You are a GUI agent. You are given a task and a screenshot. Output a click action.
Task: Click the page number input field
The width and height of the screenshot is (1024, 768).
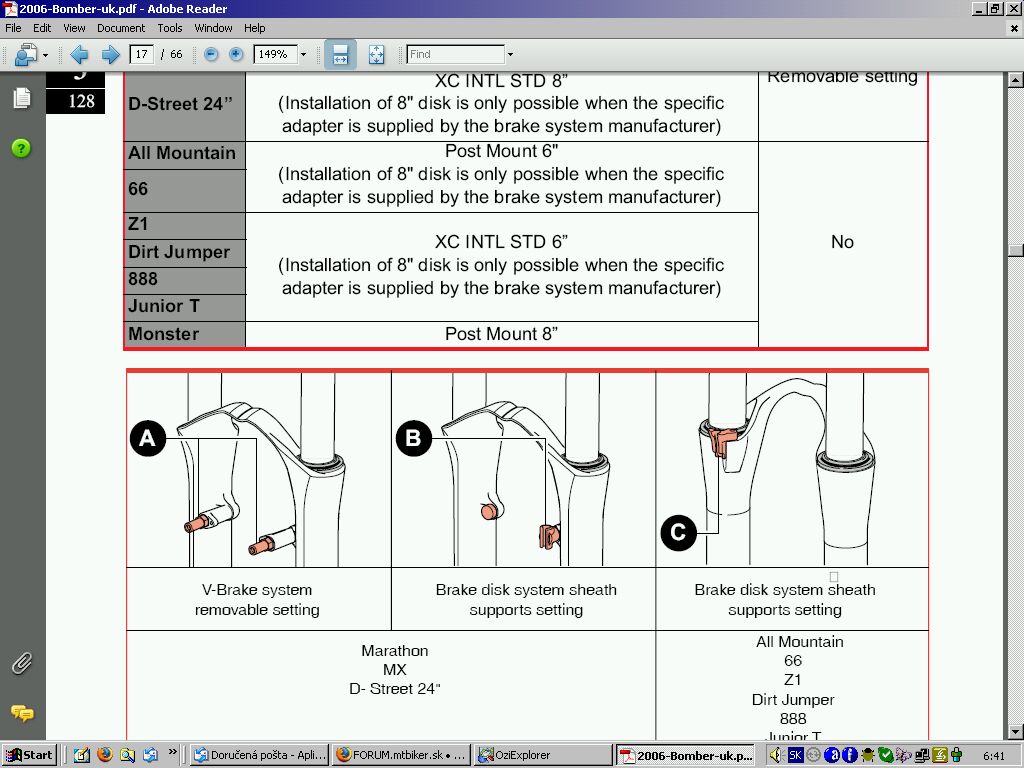click(x=141, y=55)
